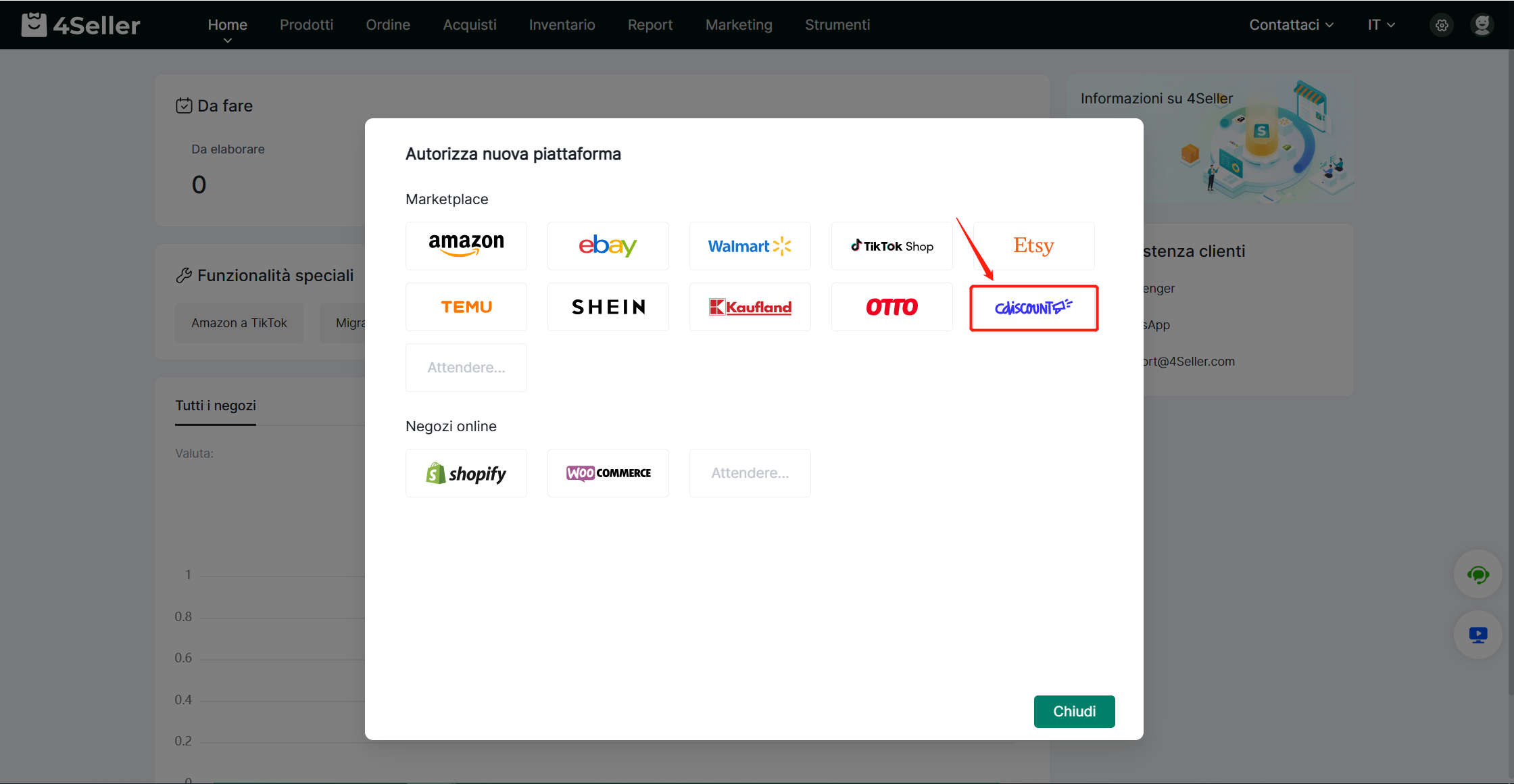Choose the Etsy marketplace tile
This screenshot has width=1514, height=784.
click(x=1033, y=246)
